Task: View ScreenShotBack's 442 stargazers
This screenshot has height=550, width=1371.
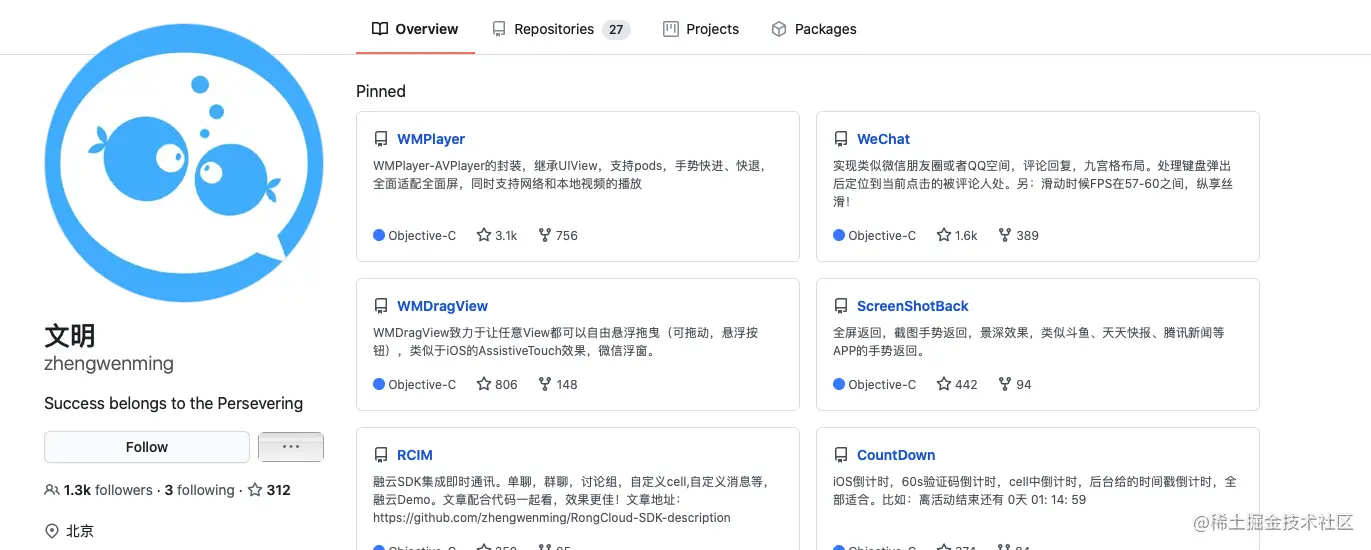Action: pyautogui.click(x=957, y=384)
